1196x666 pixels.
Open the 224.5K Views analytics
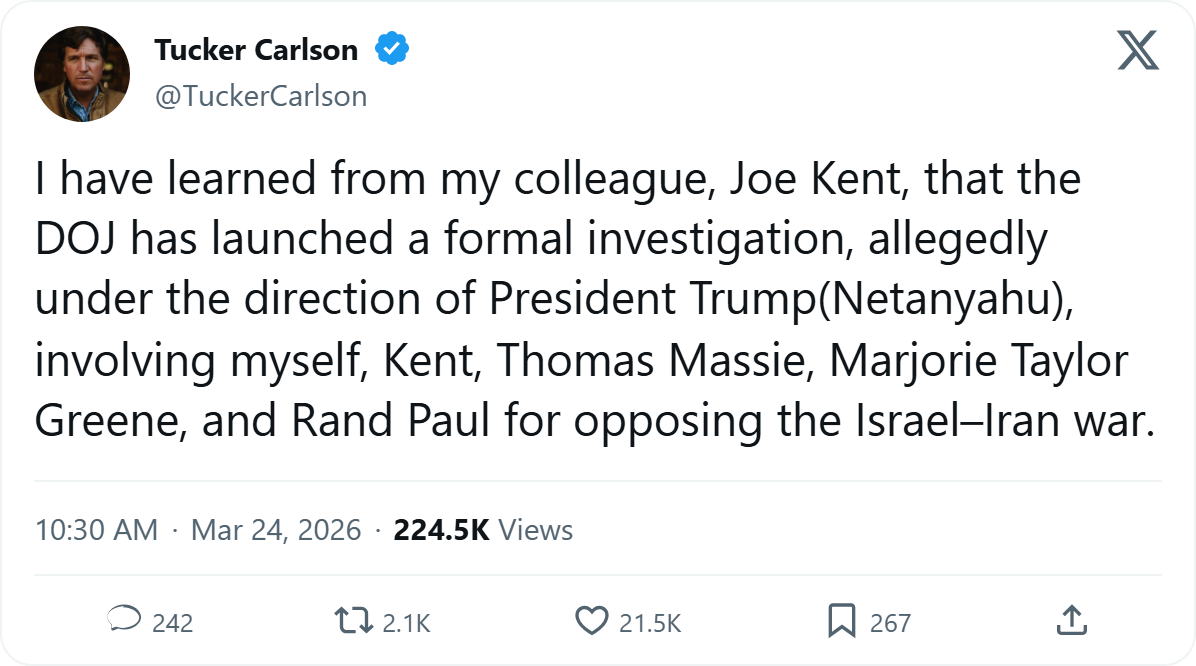pyautogui.click(x=483, y=530)
